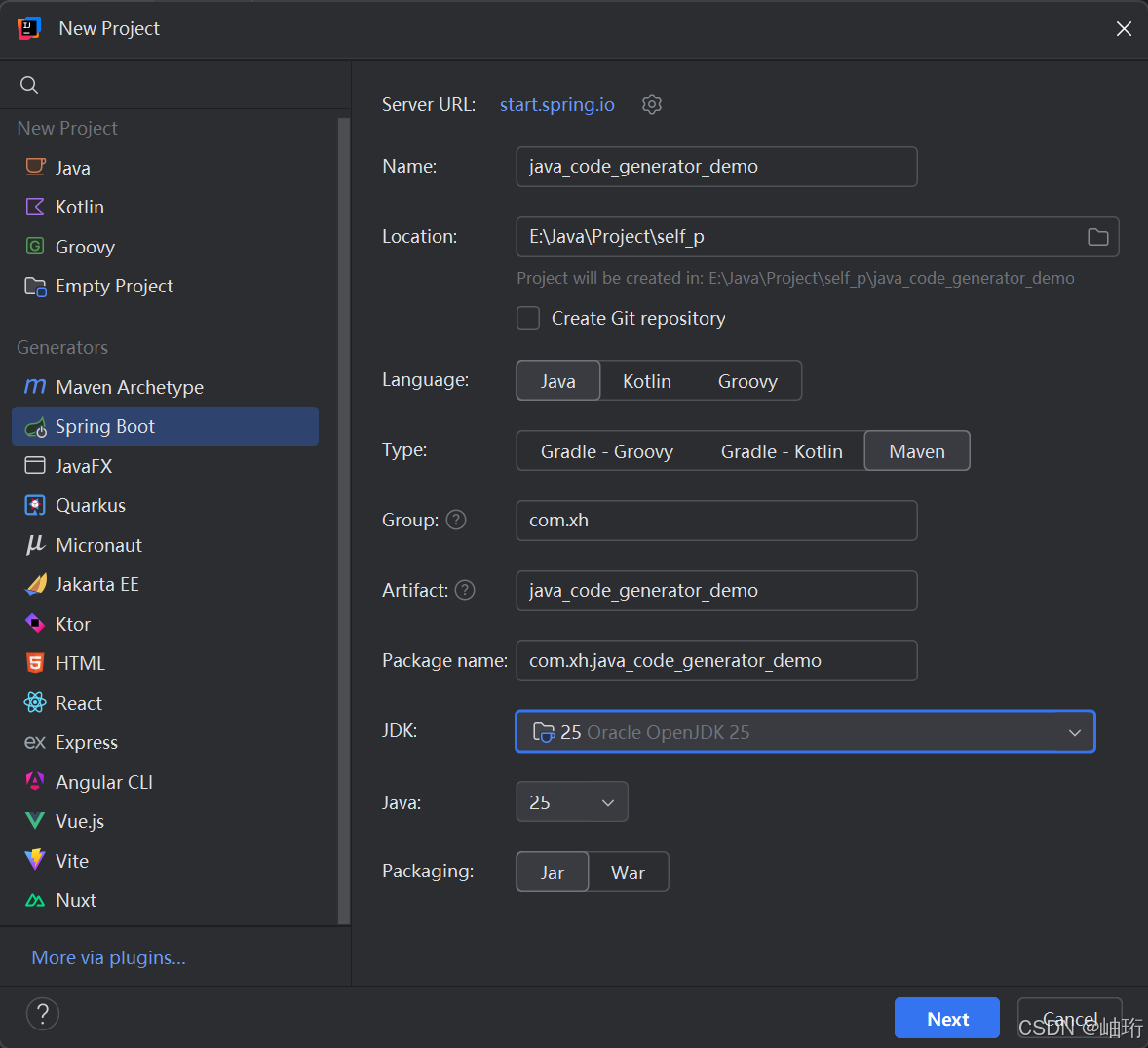1148x1048 pixels.
Task: Click the Group input field
Action: [x=716, y=521]
